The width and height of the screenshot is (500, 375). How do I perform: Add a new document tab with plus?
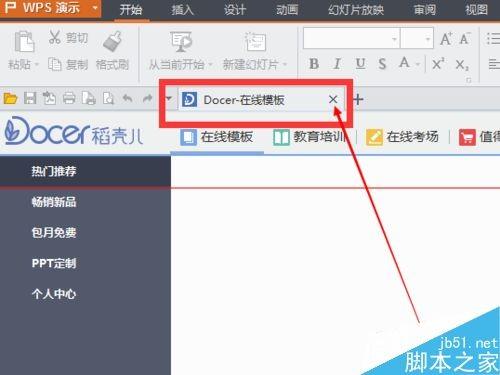pyautogui.click(x=358, y=99)
